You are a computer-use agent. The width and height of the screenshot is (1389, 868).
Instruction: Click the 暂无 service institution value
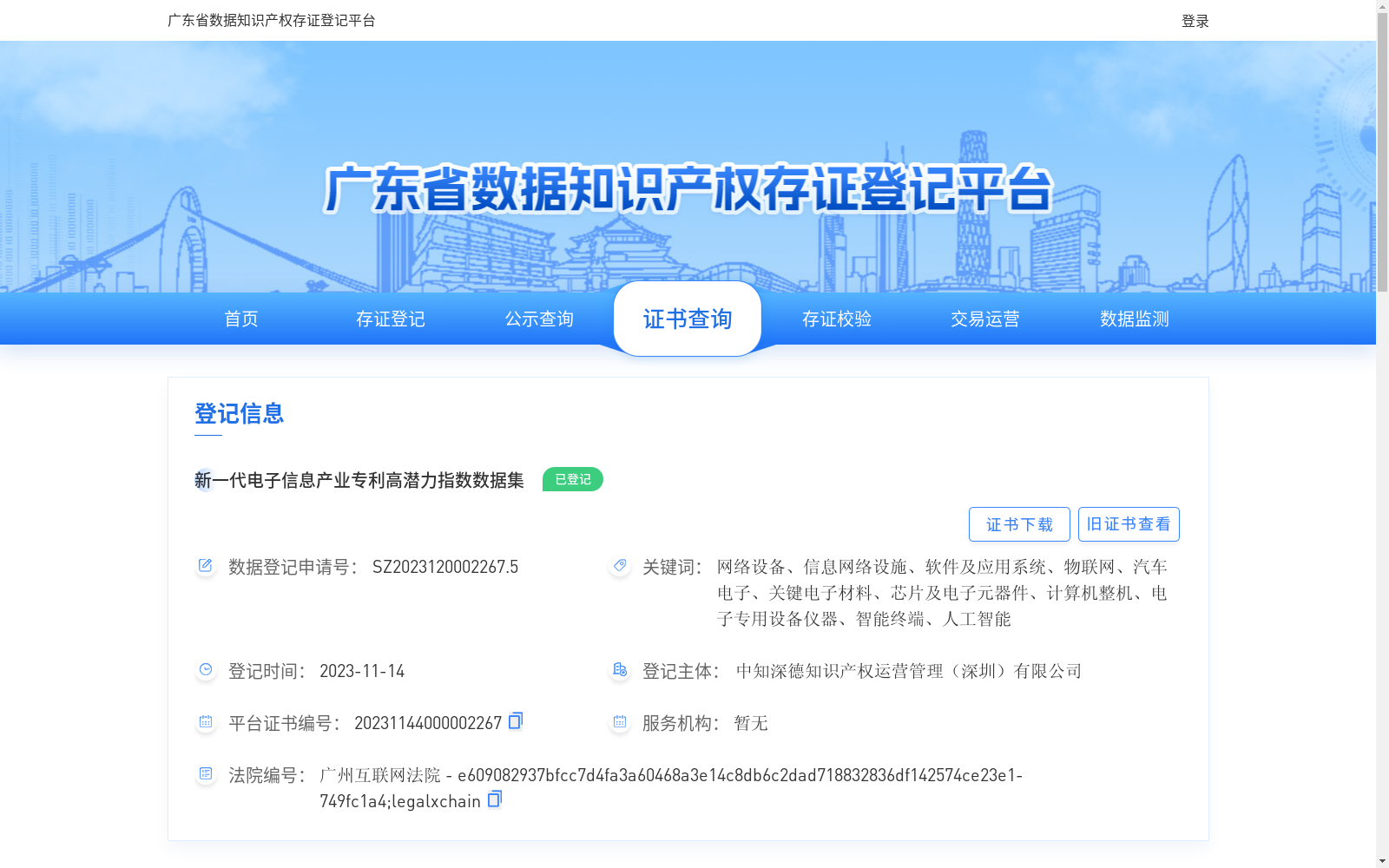(x=751, y=723)
